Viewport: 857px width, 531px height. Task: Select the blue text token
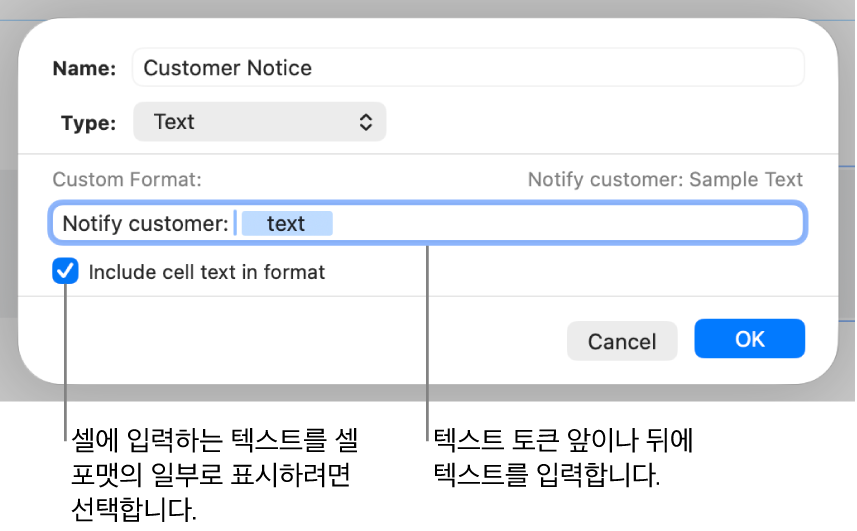click(286, 224)
